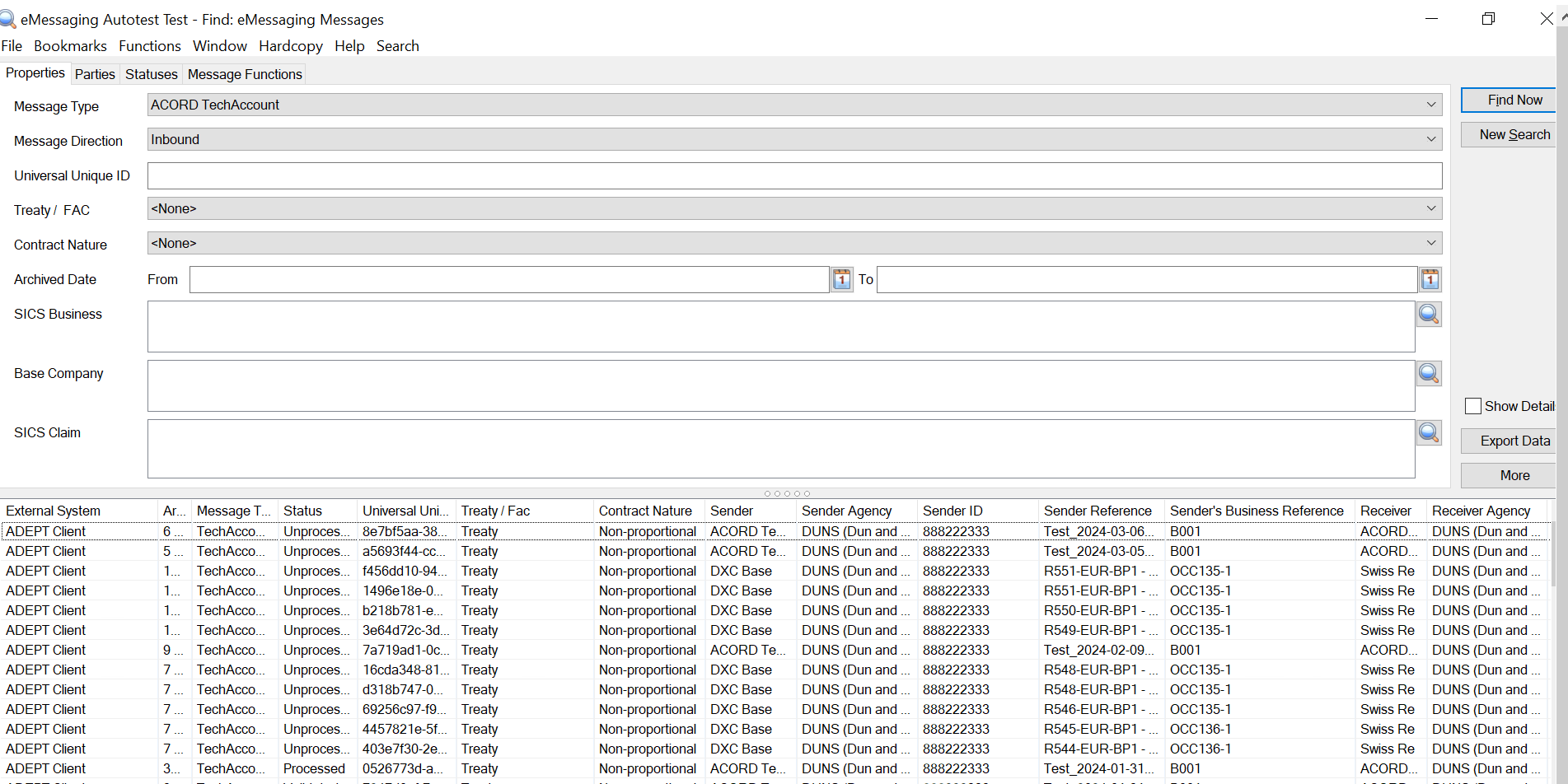Switch to the Parties tab
This screenshot has height=784, width=1568.
(95, 74)
